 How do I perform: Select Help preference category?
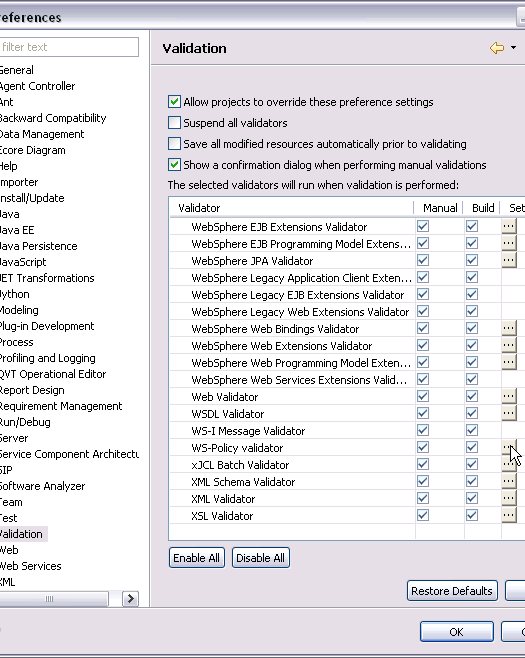click(x=8, y=166)
